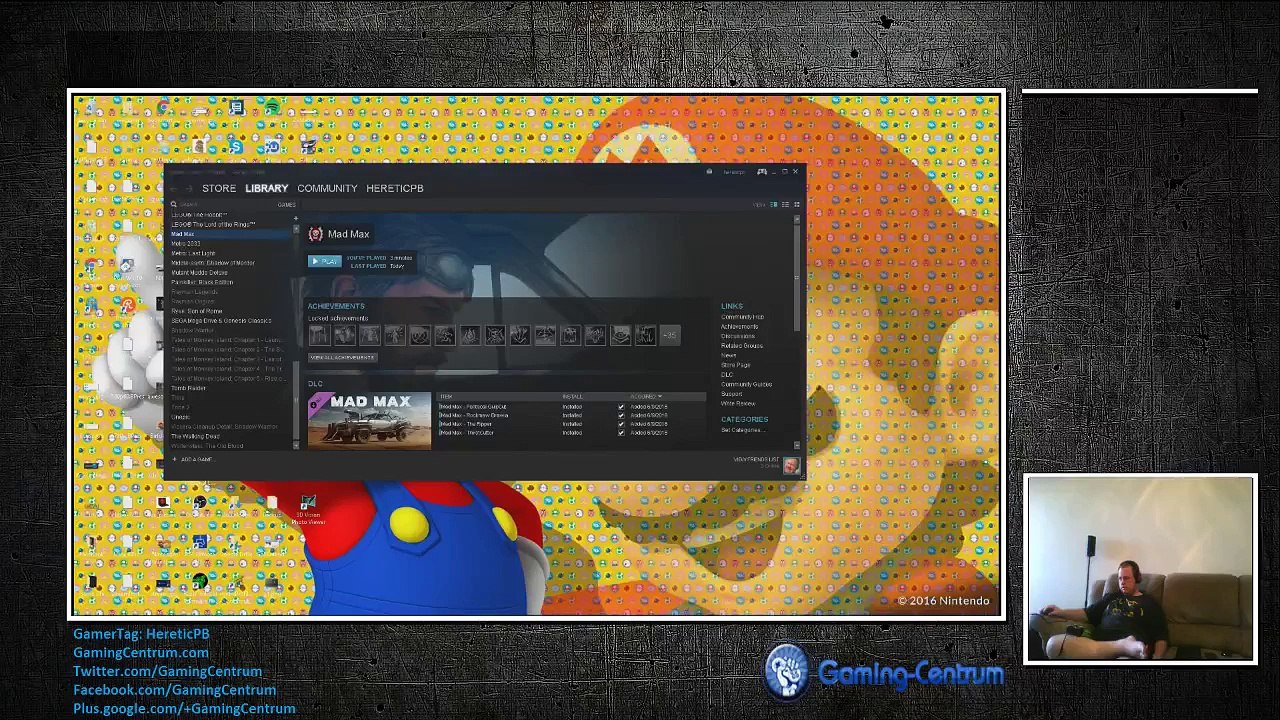Toggle install checkbox for the second DLC
This screenshot has height=720, width=1280.
621,415
